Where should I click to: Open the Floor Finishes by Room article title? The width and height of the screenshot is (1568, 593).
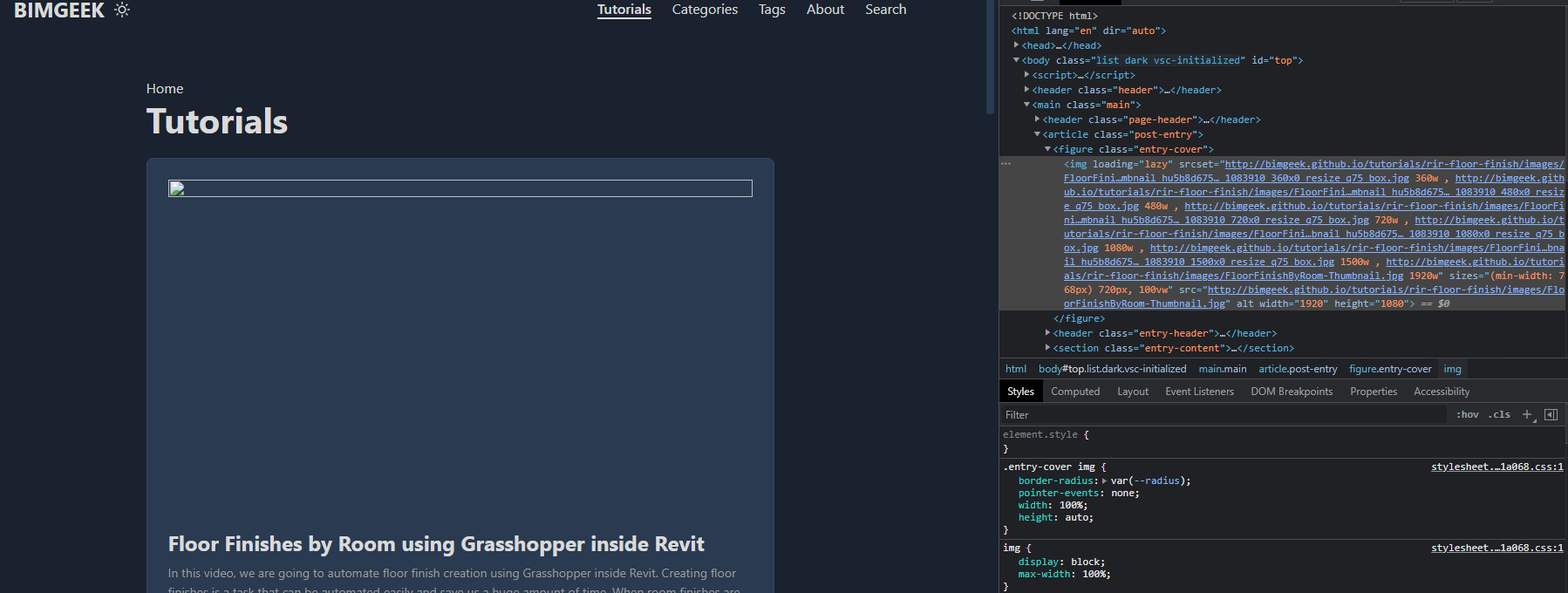click(436, 544)
